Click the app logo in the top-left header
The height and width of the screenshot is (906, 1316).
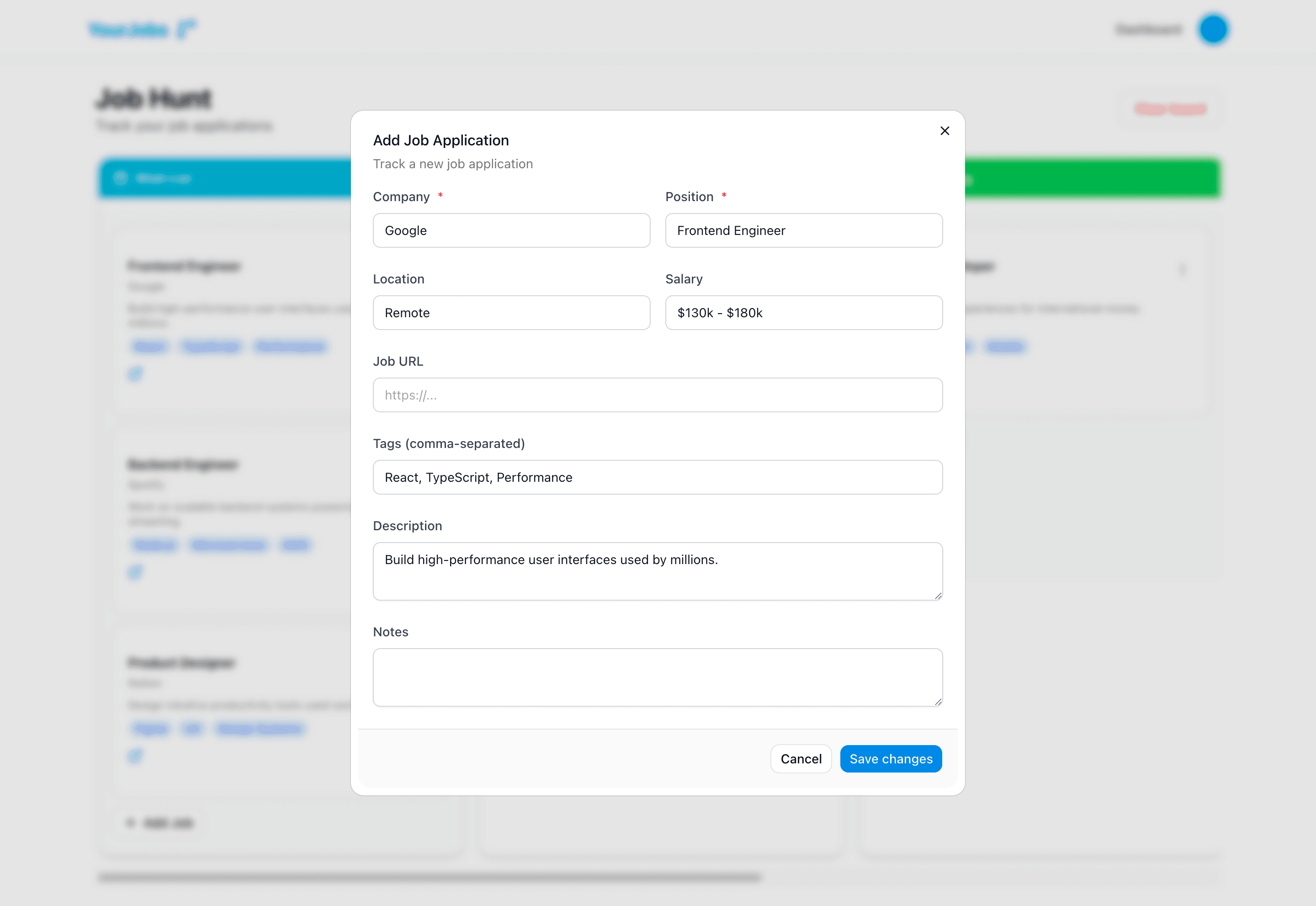pos(142,29)
